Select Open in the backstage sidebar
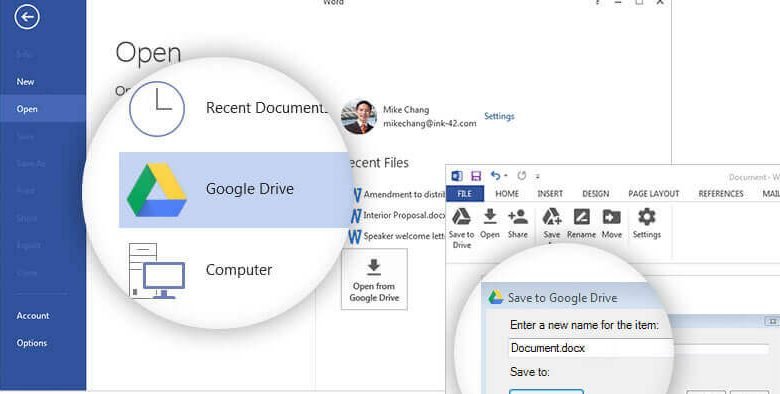The height and width of the screenshot is (394, 780). [x=43, y=109]
